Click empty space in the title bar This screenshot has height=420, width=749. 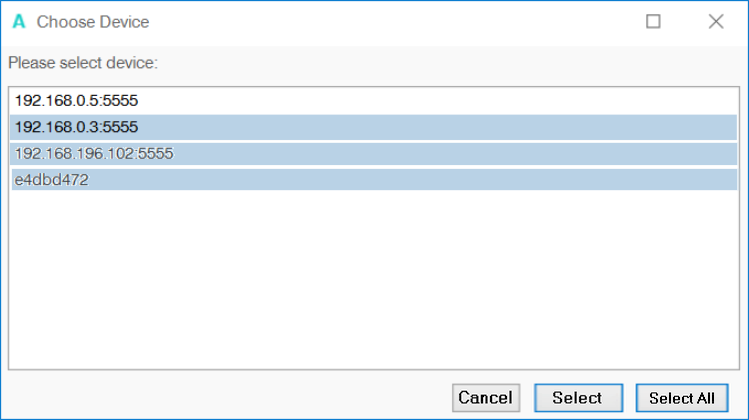coord(400,21)
